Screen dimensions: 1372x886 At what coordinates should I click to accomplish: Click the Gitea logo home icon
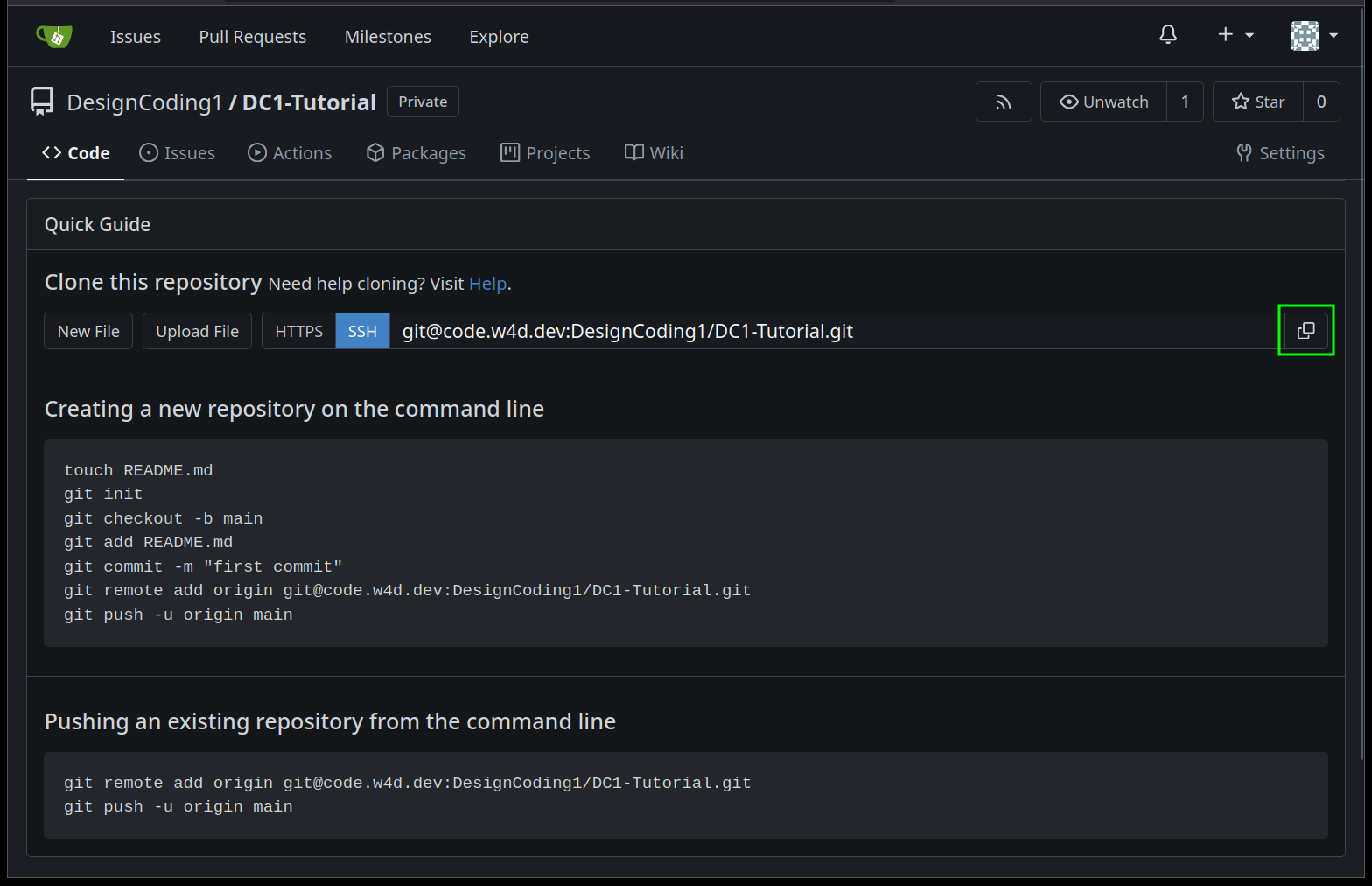point(54,36)
